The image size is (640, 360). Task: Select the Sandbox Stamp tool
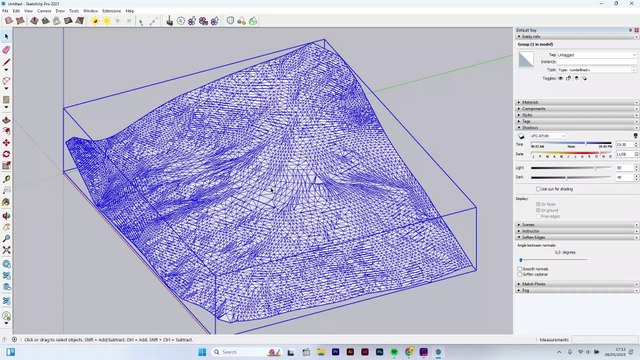(x=45, y=20)
